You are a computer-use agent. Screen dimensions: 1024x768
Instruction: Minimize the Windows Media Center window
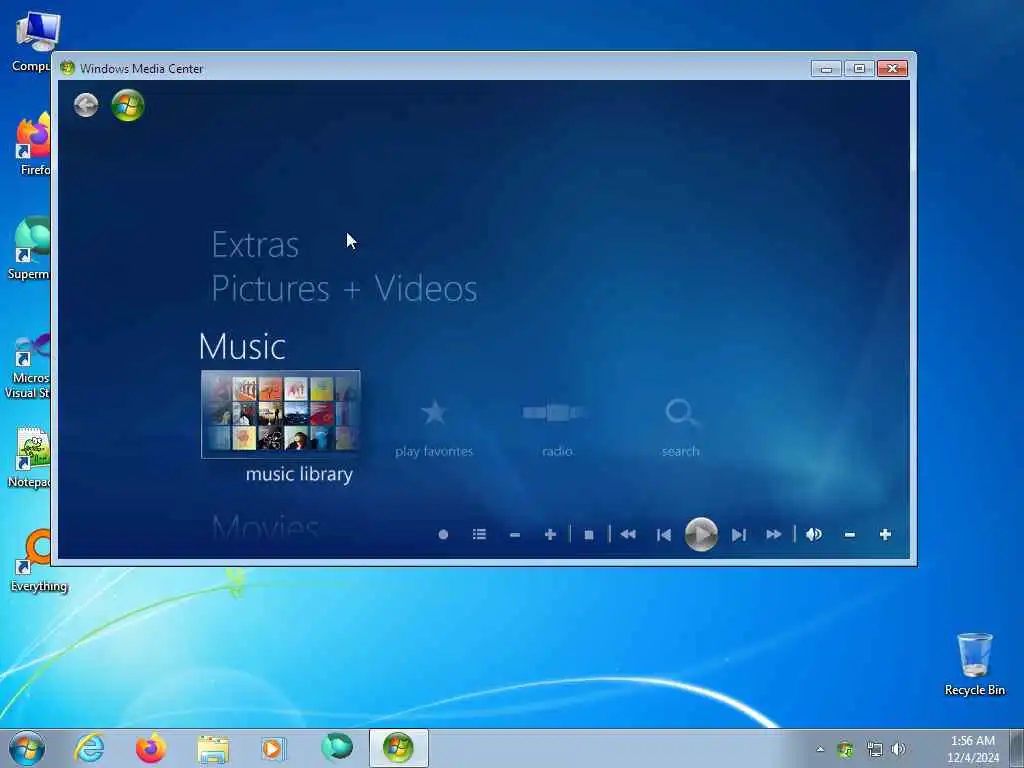(x=826, y=69)
